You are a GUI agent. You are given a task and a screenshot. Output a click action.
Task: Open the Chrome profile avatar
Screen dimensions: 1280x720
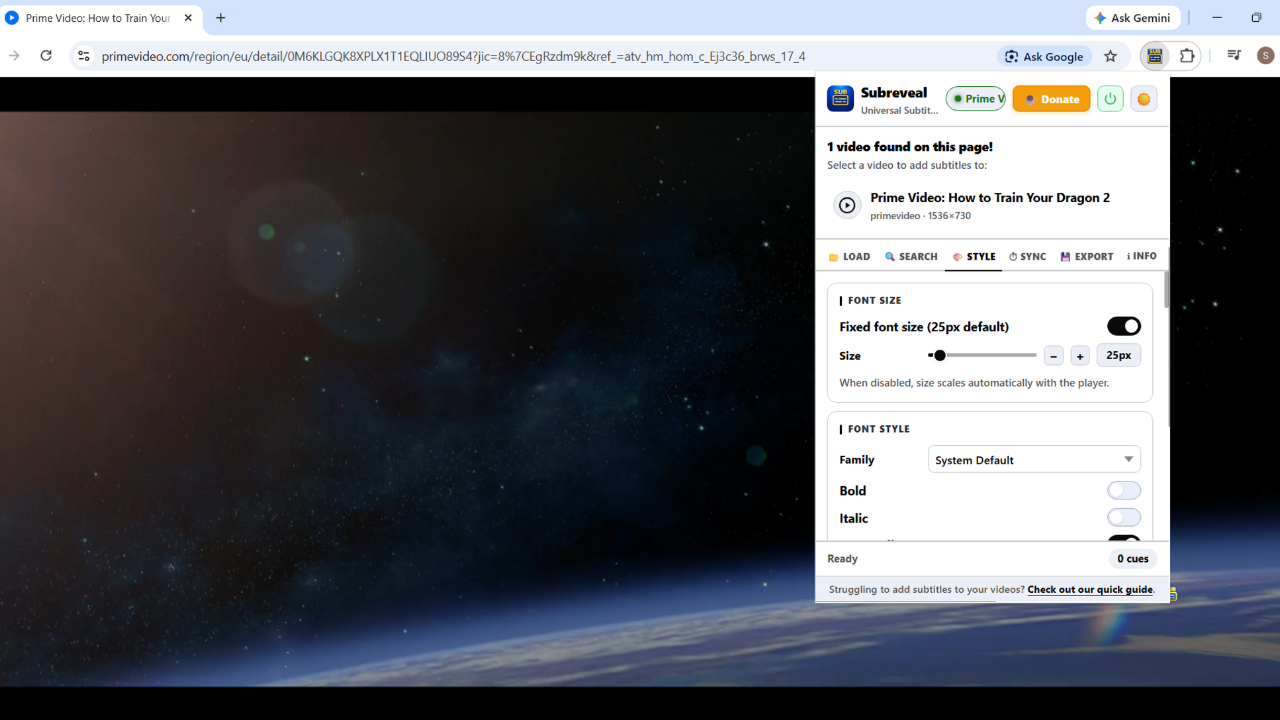[x=1266, y=56]
